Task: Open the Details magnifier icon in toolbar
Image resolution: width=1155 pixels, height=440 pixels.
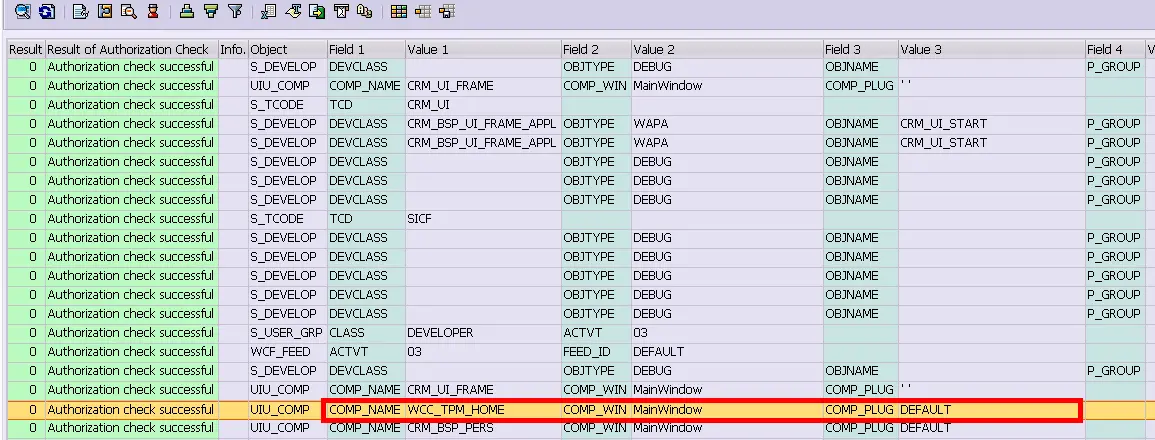Action: 23,11
